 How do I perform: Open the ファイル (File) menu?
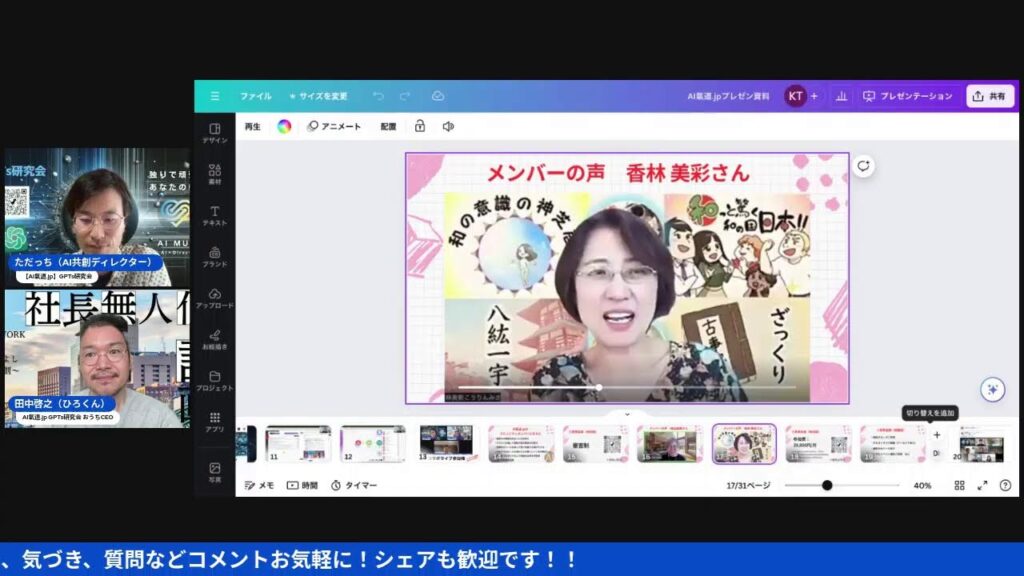pyautogui.click(x=255, y=96)
